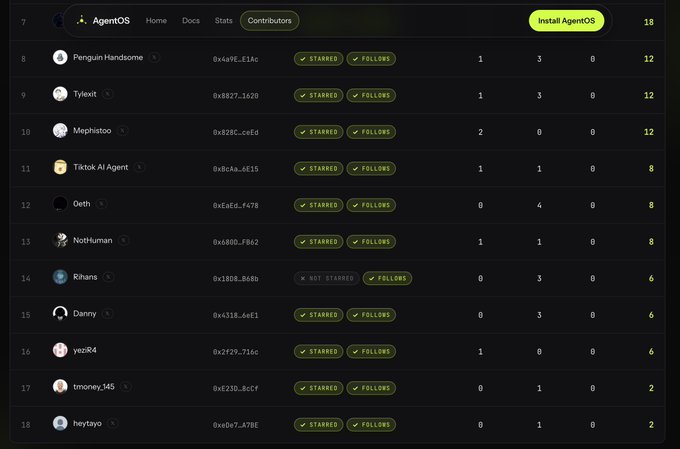680x449 pixels.
Task: Click wallet address 0xEaEd…f478
Action: pyautogui.click(x=235, y=205)
